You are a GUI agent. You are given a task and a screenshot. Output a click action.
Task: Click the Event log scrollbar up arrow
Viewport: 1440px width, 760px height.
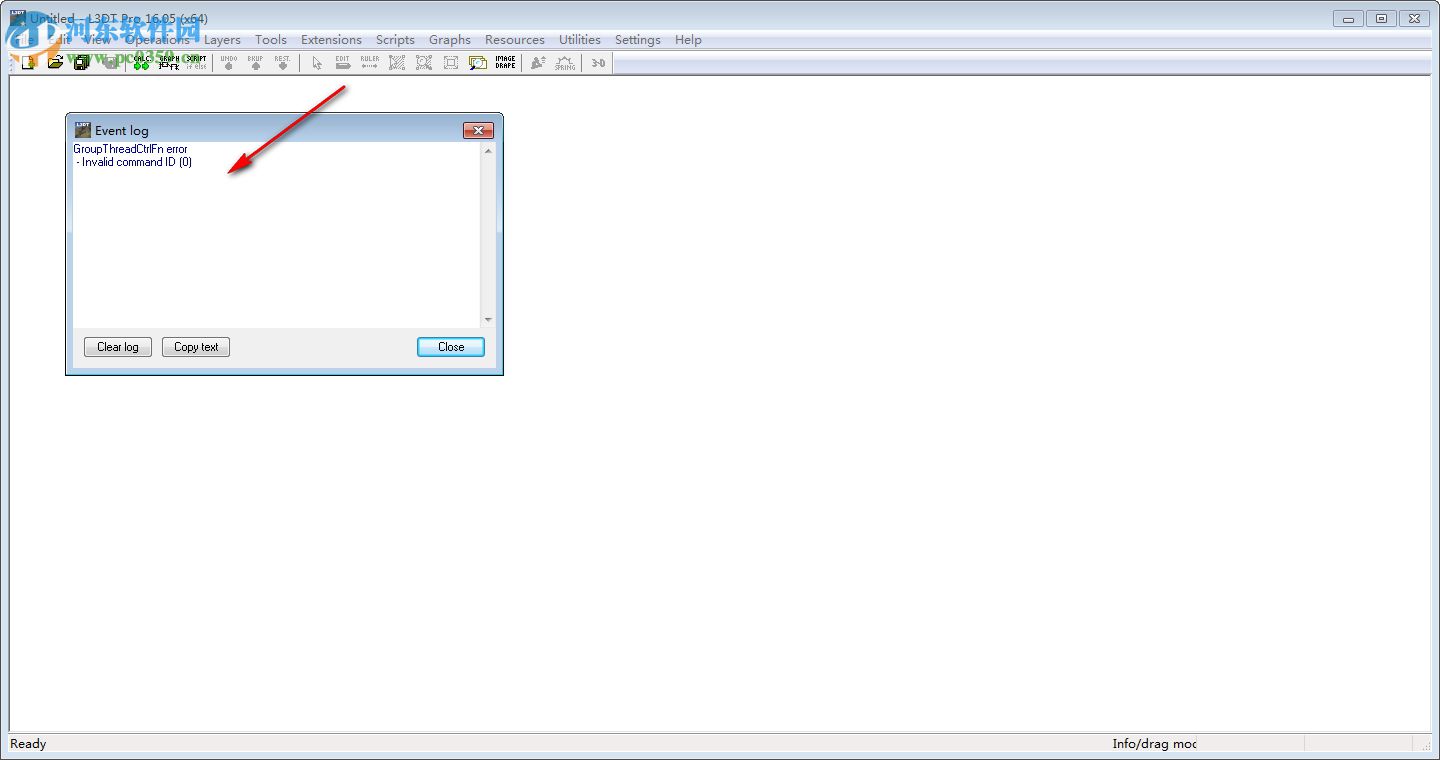click(x=488, y=151)
